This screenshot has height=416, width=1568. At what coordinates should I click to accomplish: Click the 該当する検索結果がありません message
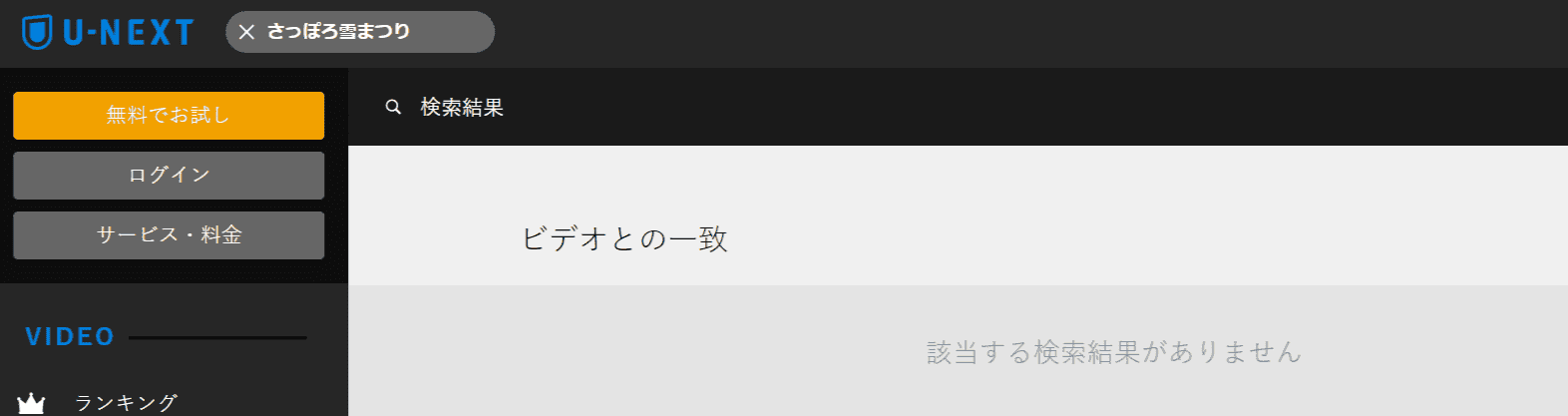click(x=1114, y=351)
